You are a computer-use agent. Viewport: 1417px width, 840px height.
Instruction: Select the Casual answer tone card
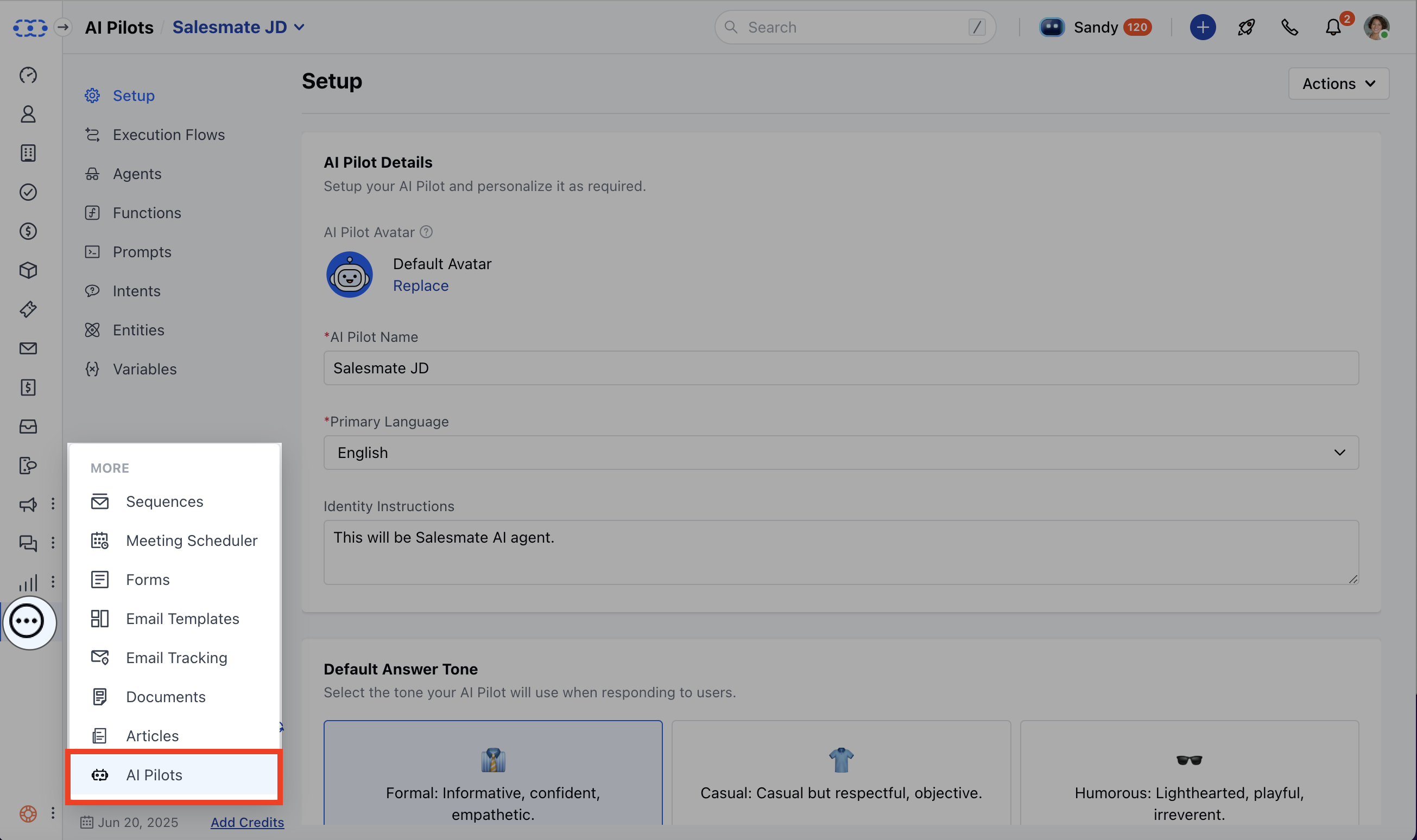coord(841,773)
